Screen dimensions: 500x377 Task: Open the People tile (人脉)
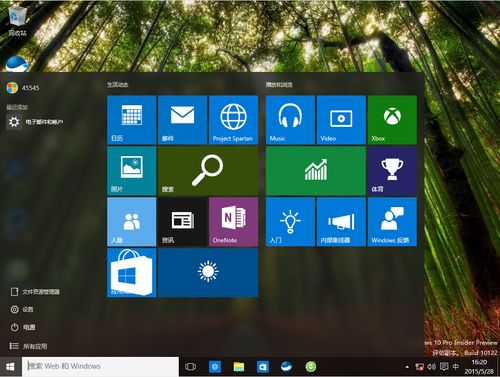coord(132,222)
